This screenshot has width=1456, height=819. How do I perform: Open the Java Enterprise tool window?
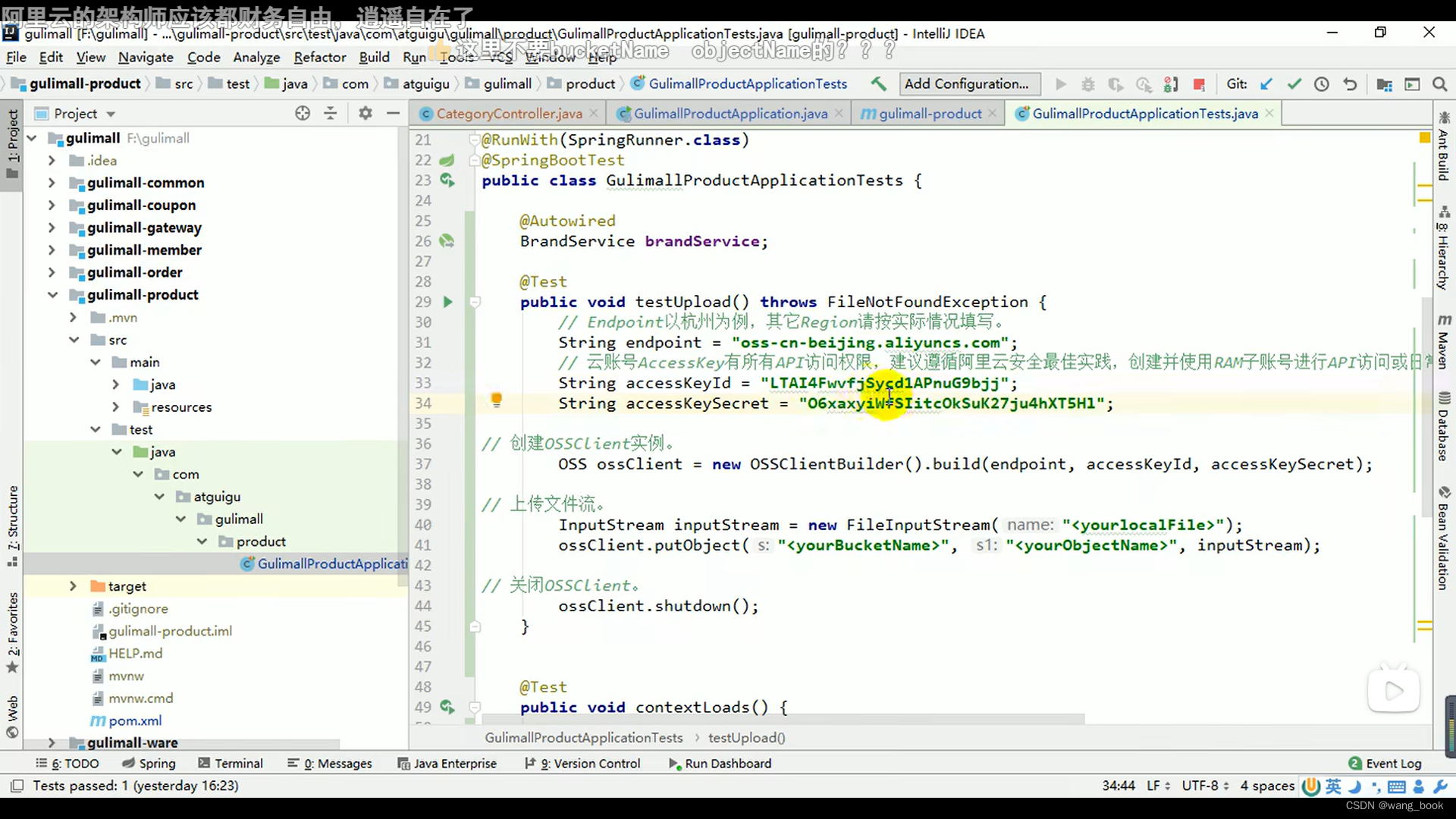pyautogui.click(x=447, y=764)
